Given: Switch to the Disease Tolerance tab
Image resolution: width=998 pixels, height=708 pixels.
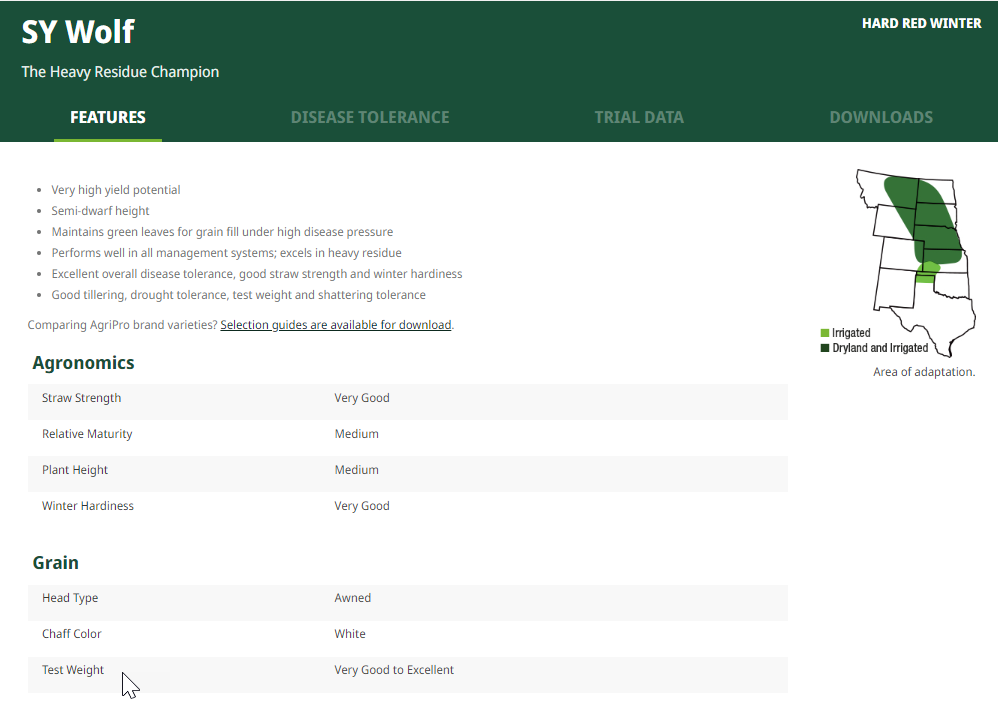Looking at the screenshot, I should (370, 117).
